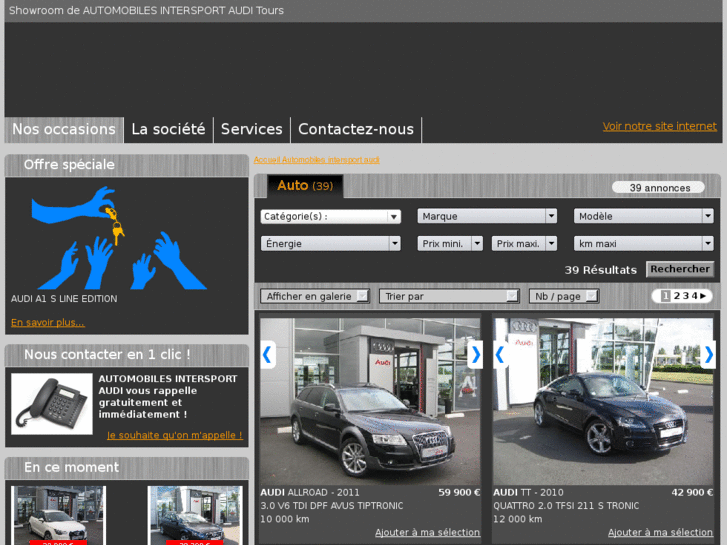Screen dimensions: 727x545
Task: Select current page 1 indicator
Action: point(665,295)
